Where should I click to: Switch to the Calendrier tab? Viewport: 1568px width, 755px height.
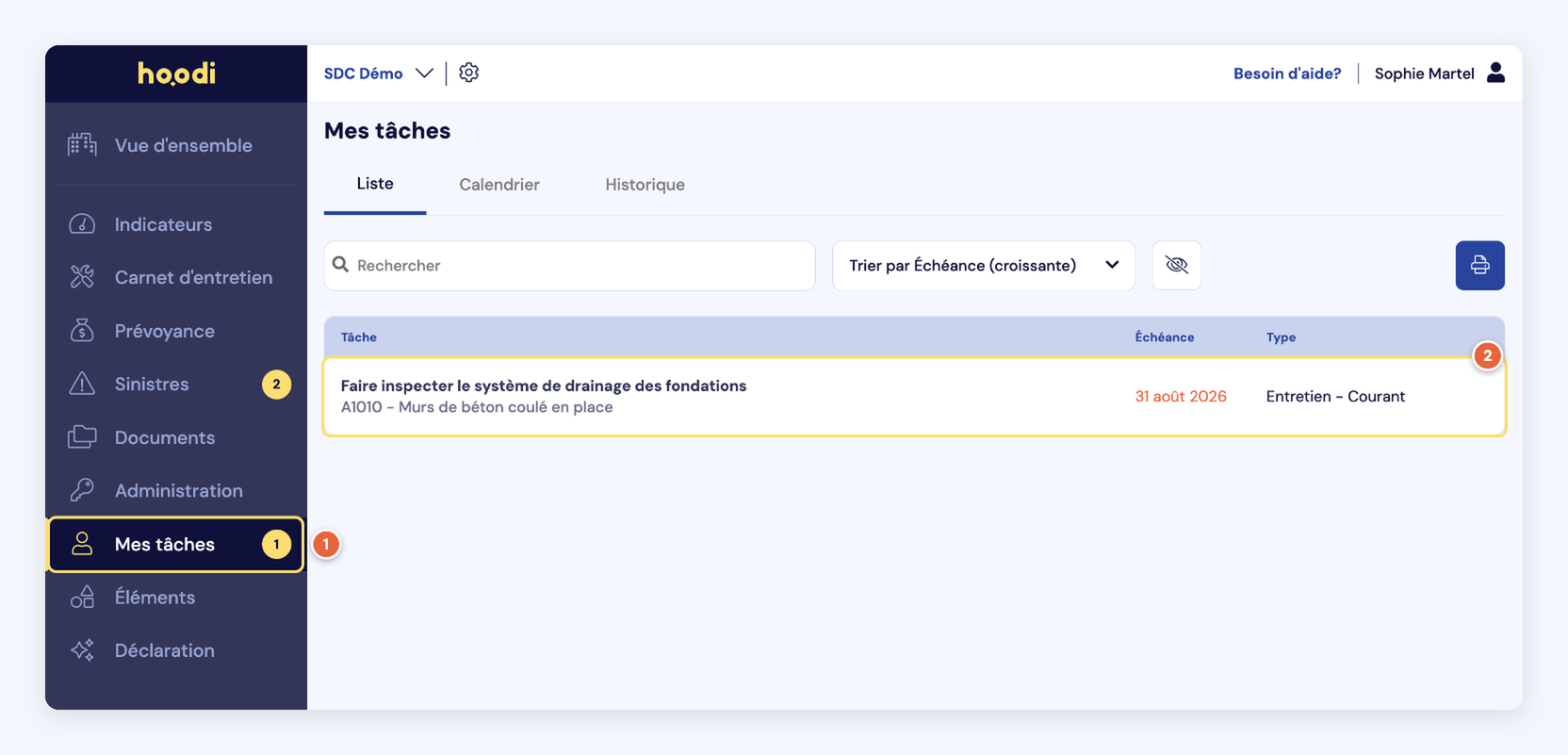(499, 185)
